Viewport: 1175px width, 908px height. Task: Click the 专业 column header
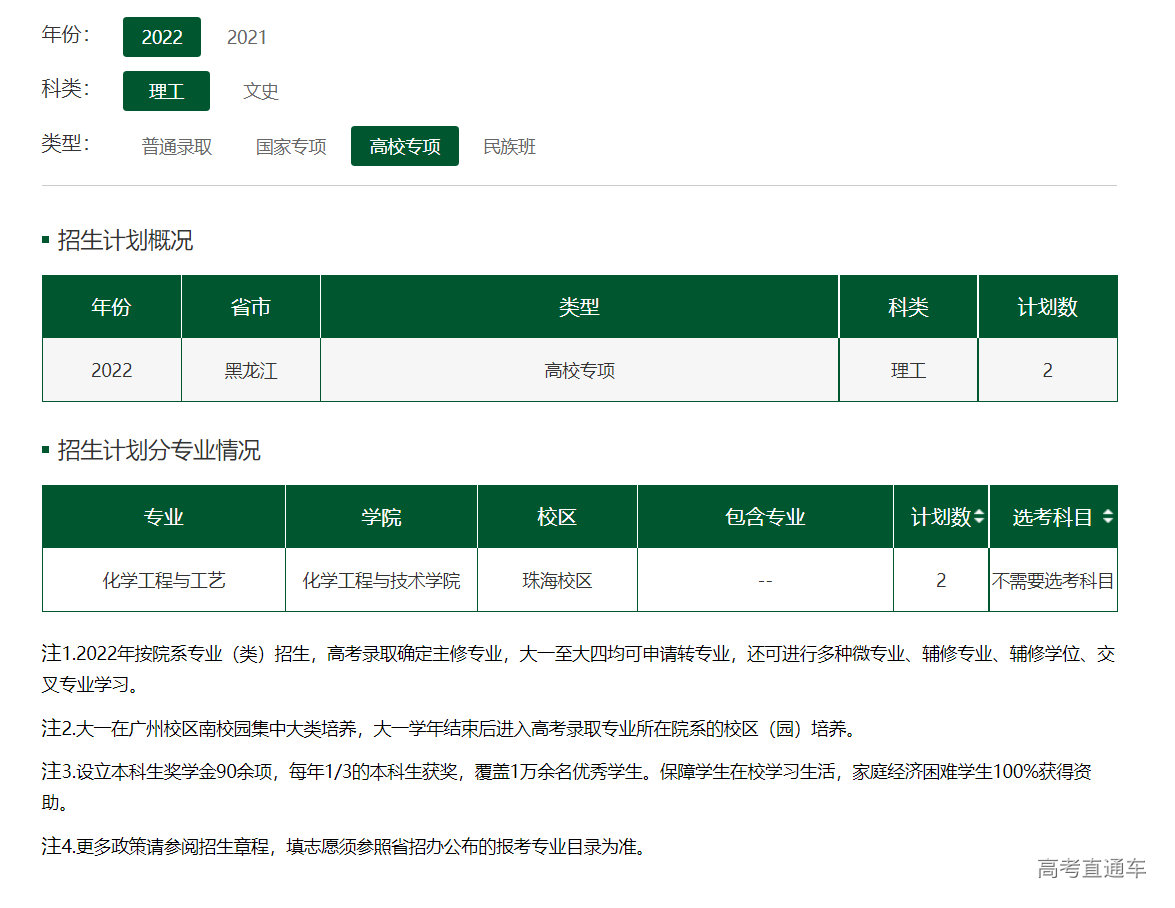pos(164,517)
